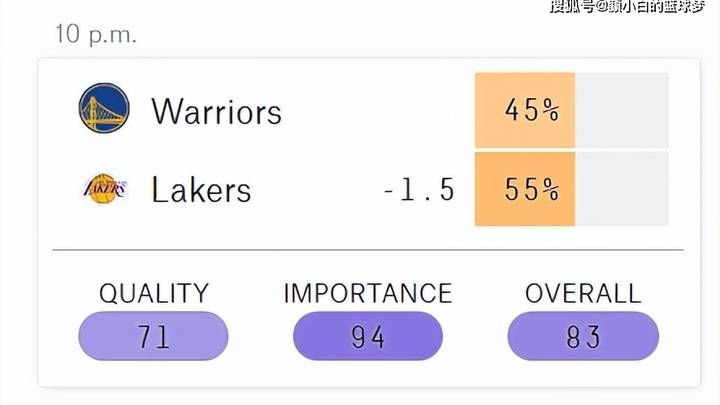
Task: Click the gray empty part of Lakers bar
Action: tap(622, 189)
